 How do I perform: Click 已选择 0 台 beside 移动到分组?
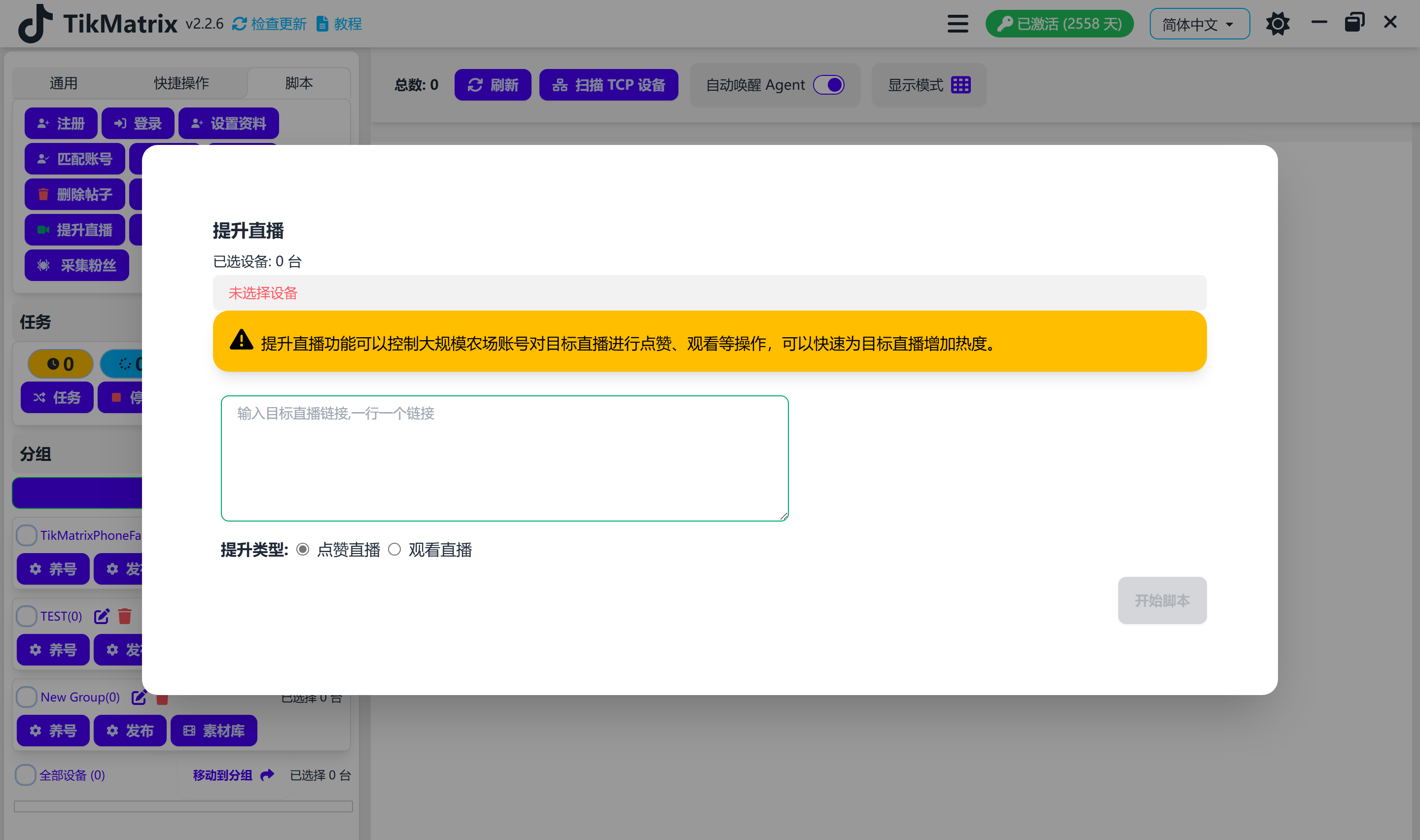[320, 775]
